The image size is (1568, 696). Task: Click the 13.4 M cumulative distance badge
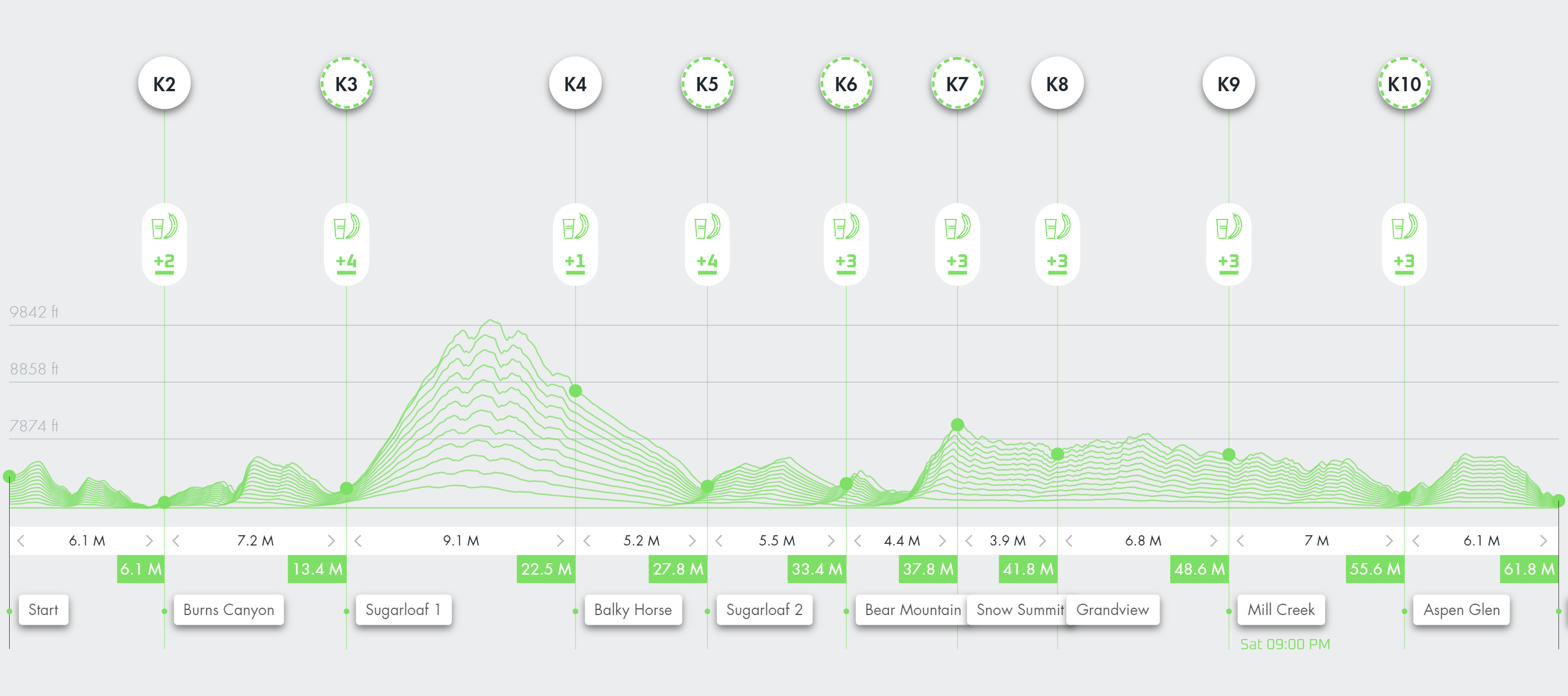point(317,569)
